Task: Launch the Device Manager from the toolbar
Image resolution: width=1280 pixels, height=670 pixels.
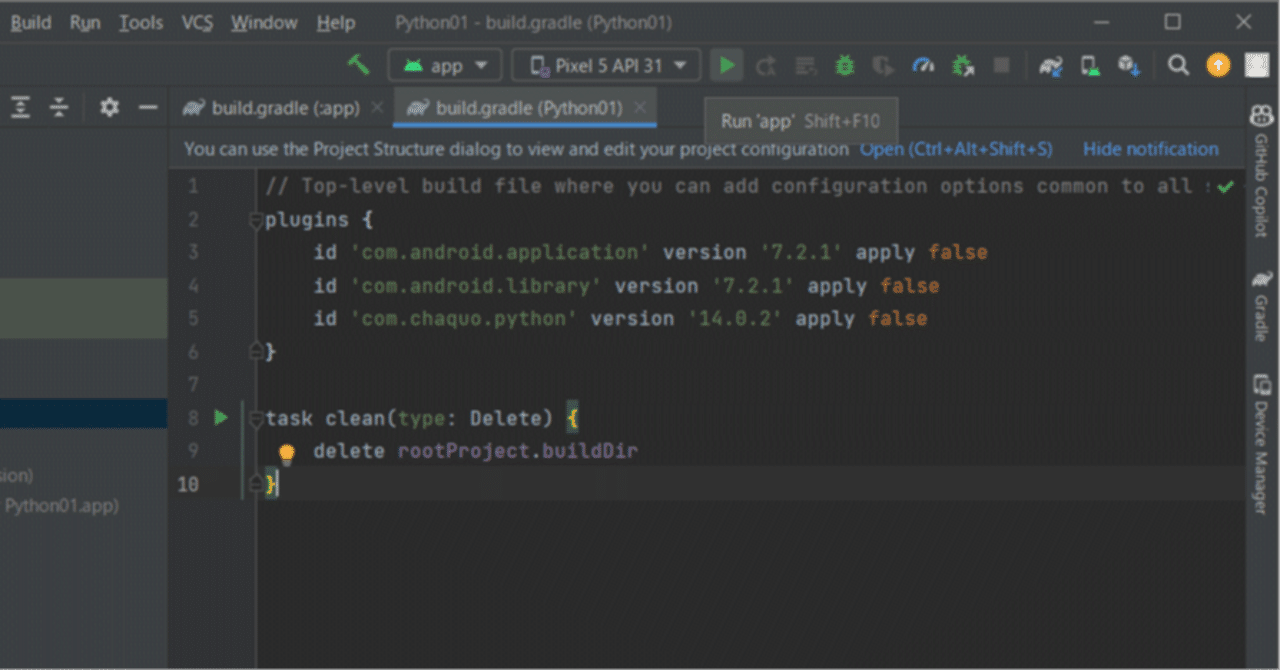Action: pyautogui.click(x=1090, y=64)
